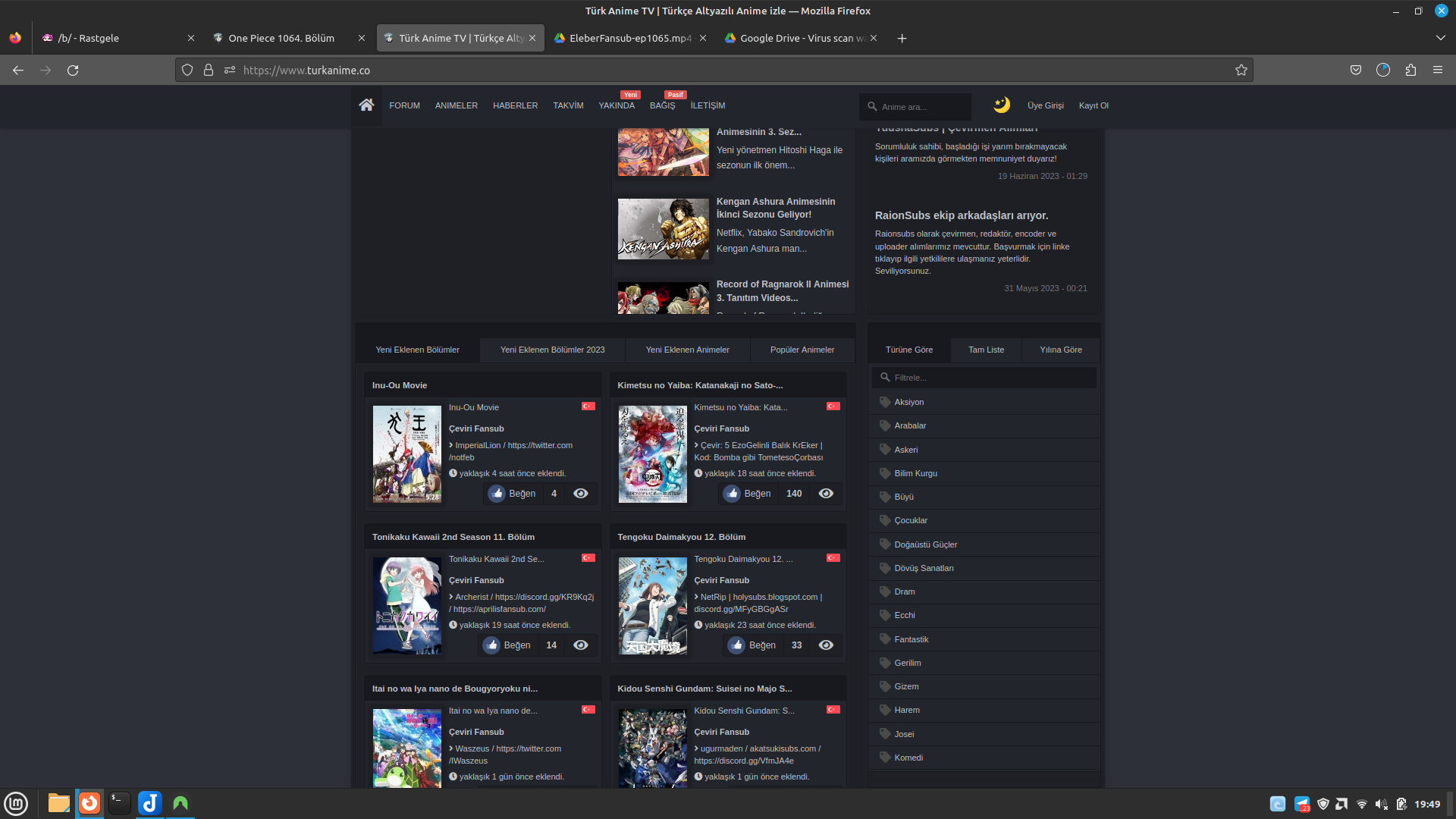Select the Bilim Kurgu genre tag
1456x819 pixels.
[915, 473]
